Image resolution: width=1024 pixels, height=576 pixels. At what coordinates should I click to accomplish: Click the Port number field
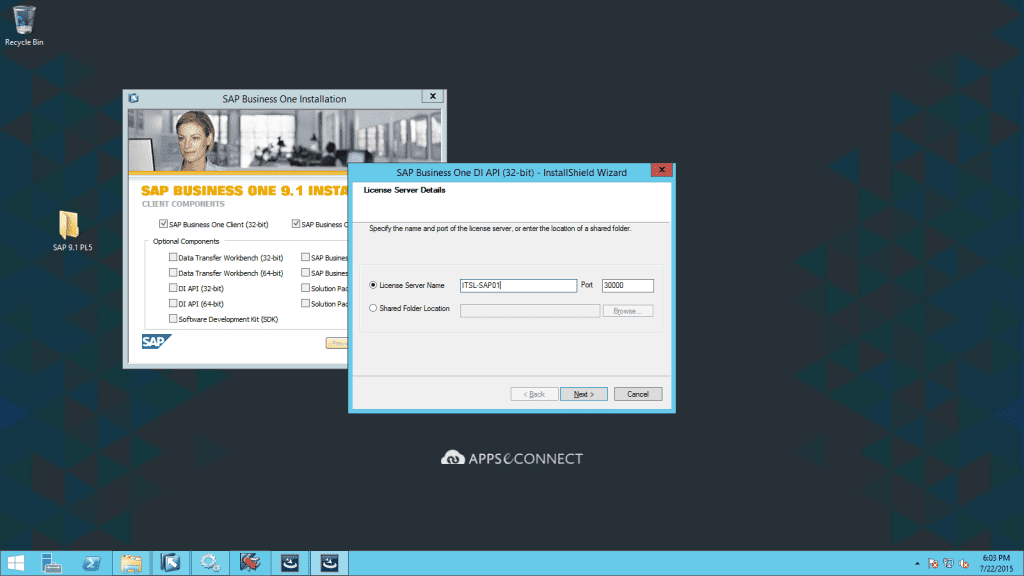click(627, 286)
